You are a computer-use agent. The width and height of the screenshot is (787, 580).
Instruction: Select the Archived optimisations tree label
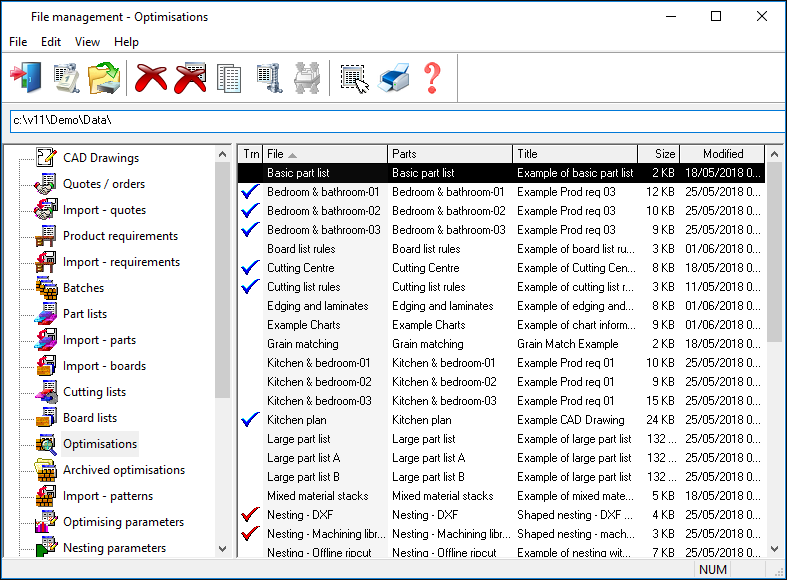click(x=124, y=470)
